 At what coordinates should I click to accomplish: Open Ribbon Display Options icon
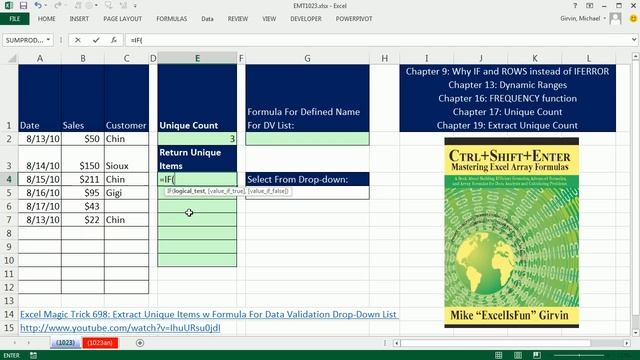590,6
